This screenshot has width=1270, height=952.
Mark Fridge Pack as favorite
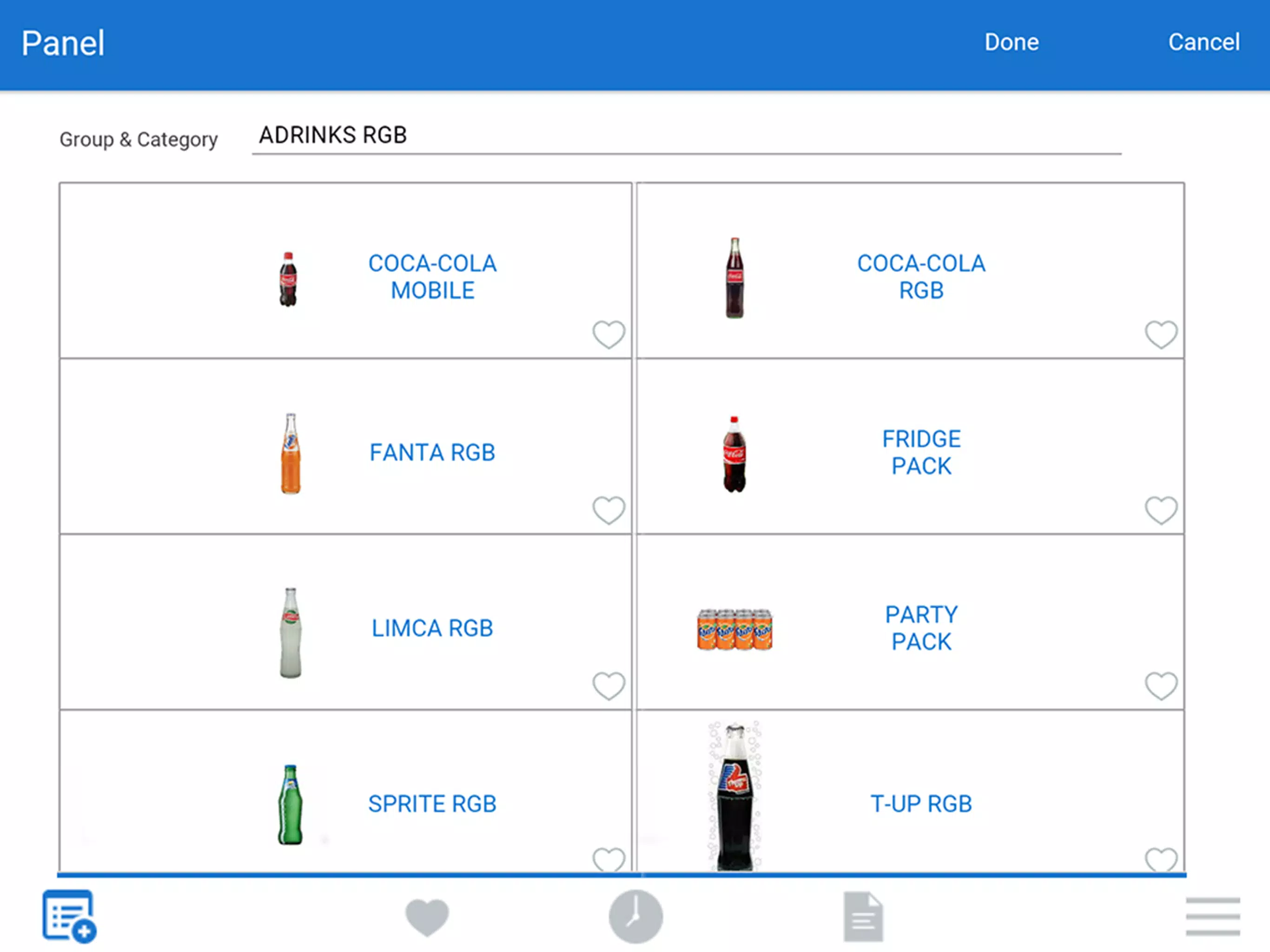[1161, 510]
